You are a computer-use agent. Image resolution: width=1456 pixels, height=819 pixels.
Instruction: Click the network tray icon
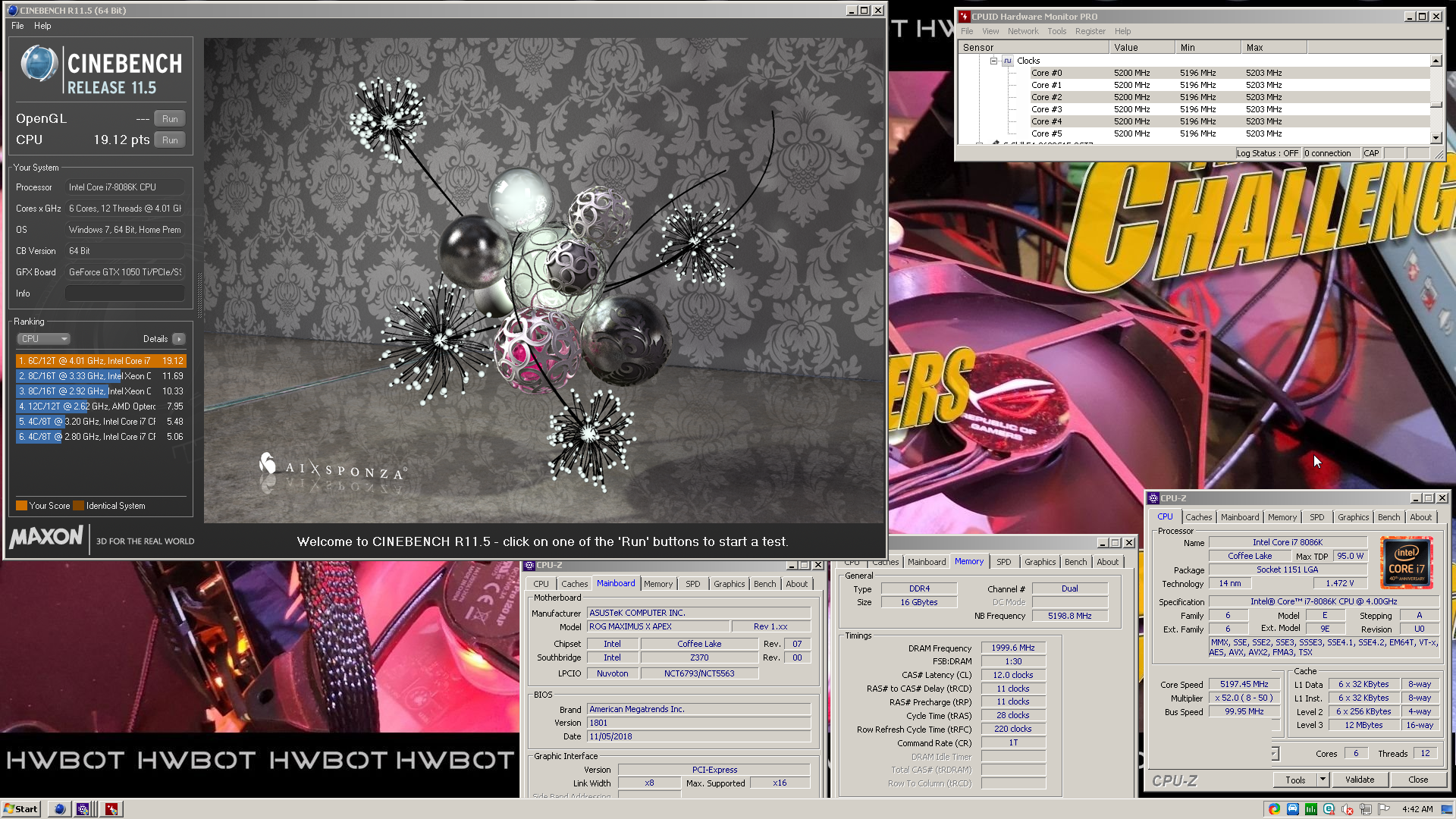tap(1365, 809)
